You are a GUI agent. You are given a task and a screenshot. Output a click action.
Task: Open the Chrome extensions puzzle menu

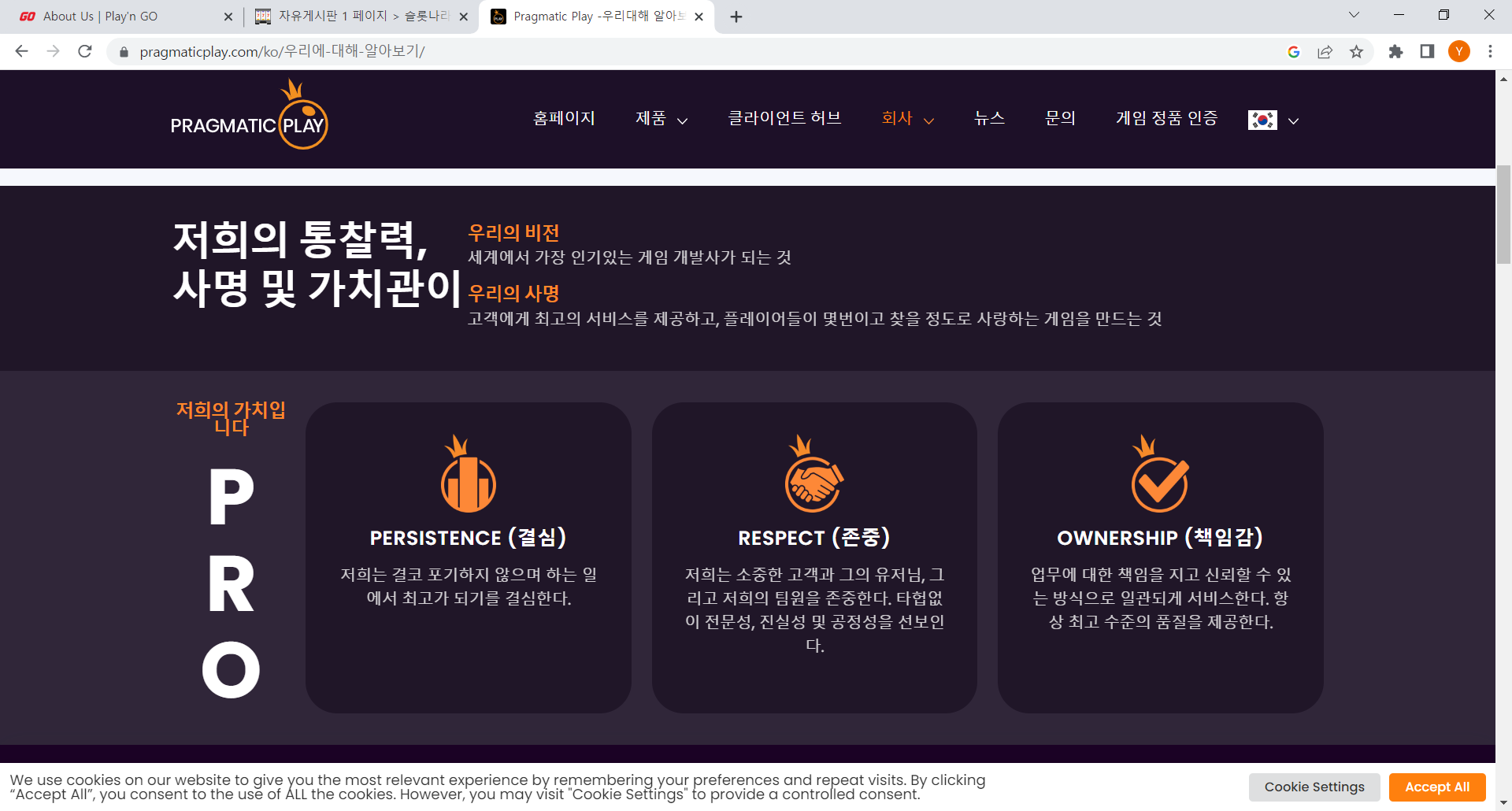click(1395, 52)
